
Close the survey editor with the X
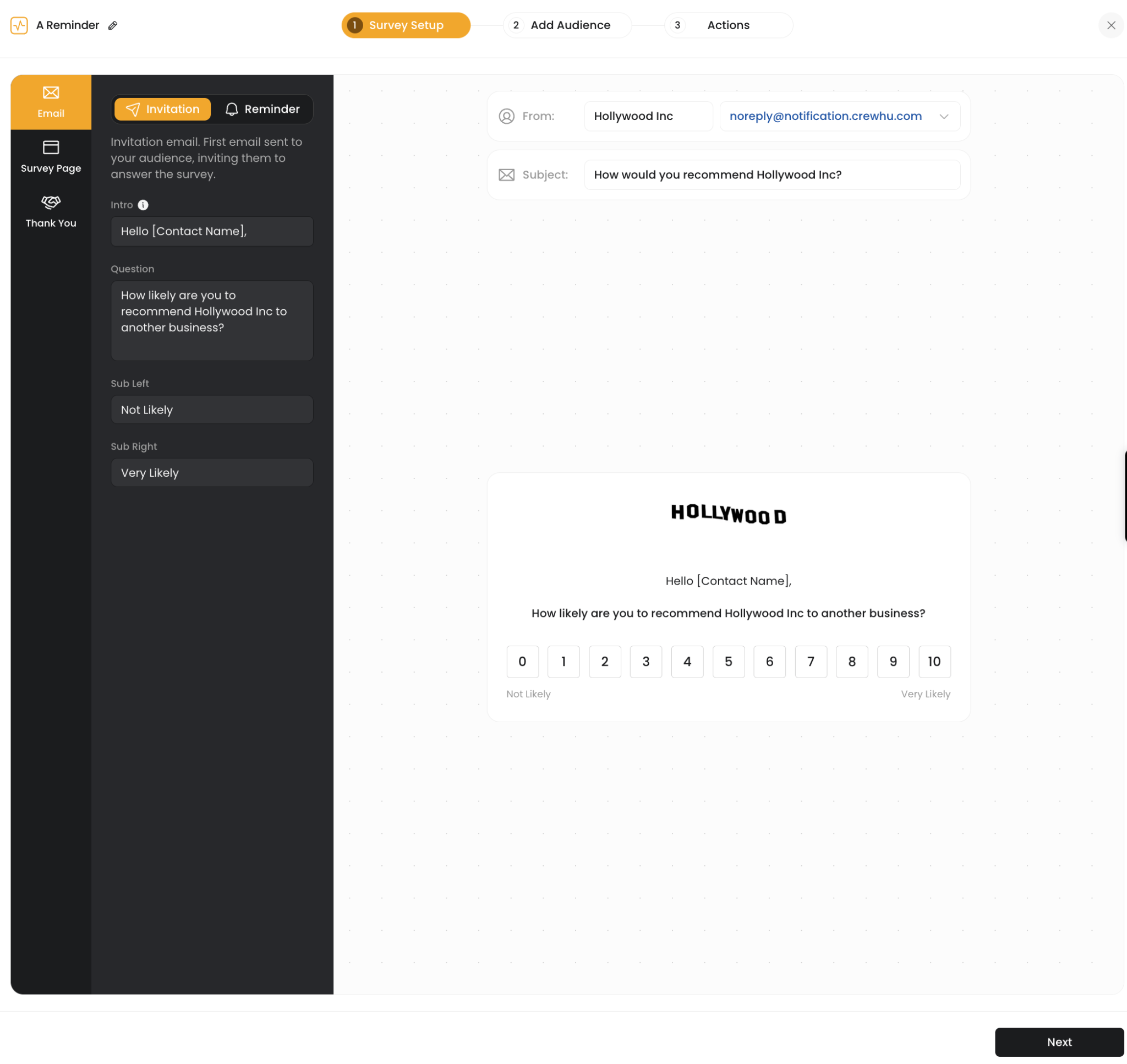coord(1110,25)
